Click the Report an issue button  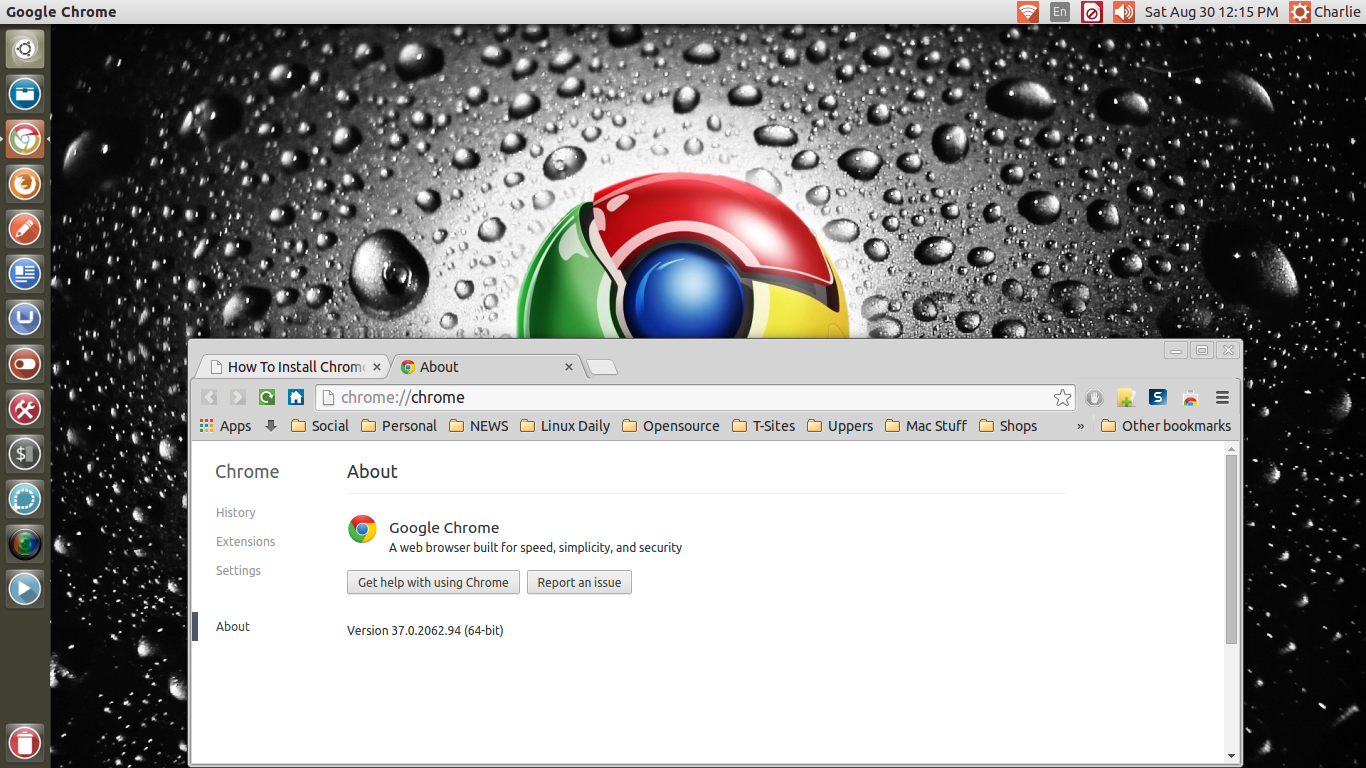(579, 582)
